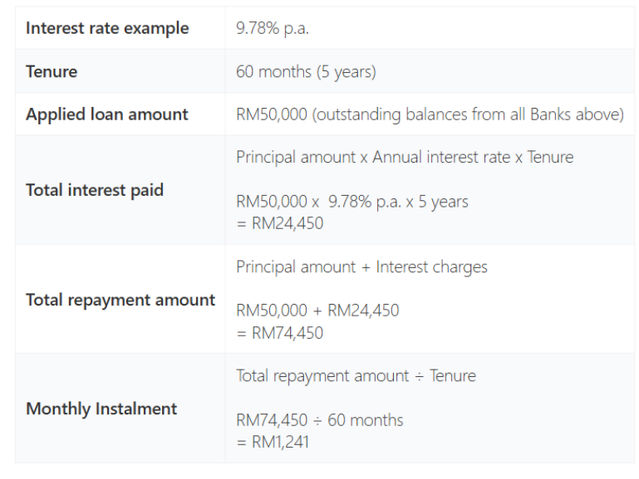Click the "outstanding balances from all Banks above" note
Viewport: 639px width, 479px height.
pyautogui.click(x=468, y=114)
